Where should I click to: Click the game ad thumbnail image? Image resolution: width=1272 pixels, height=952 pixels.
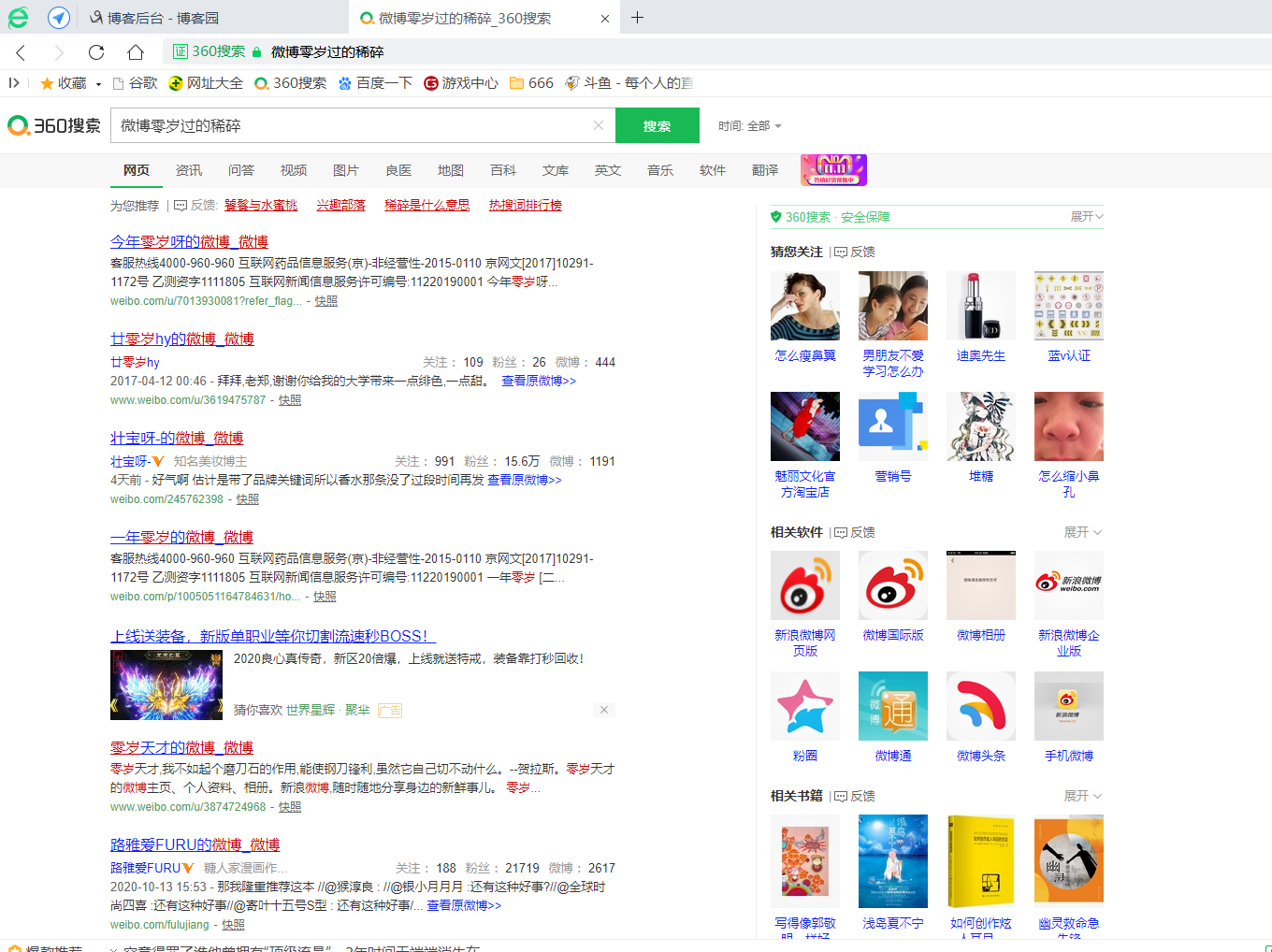[166, 685]
